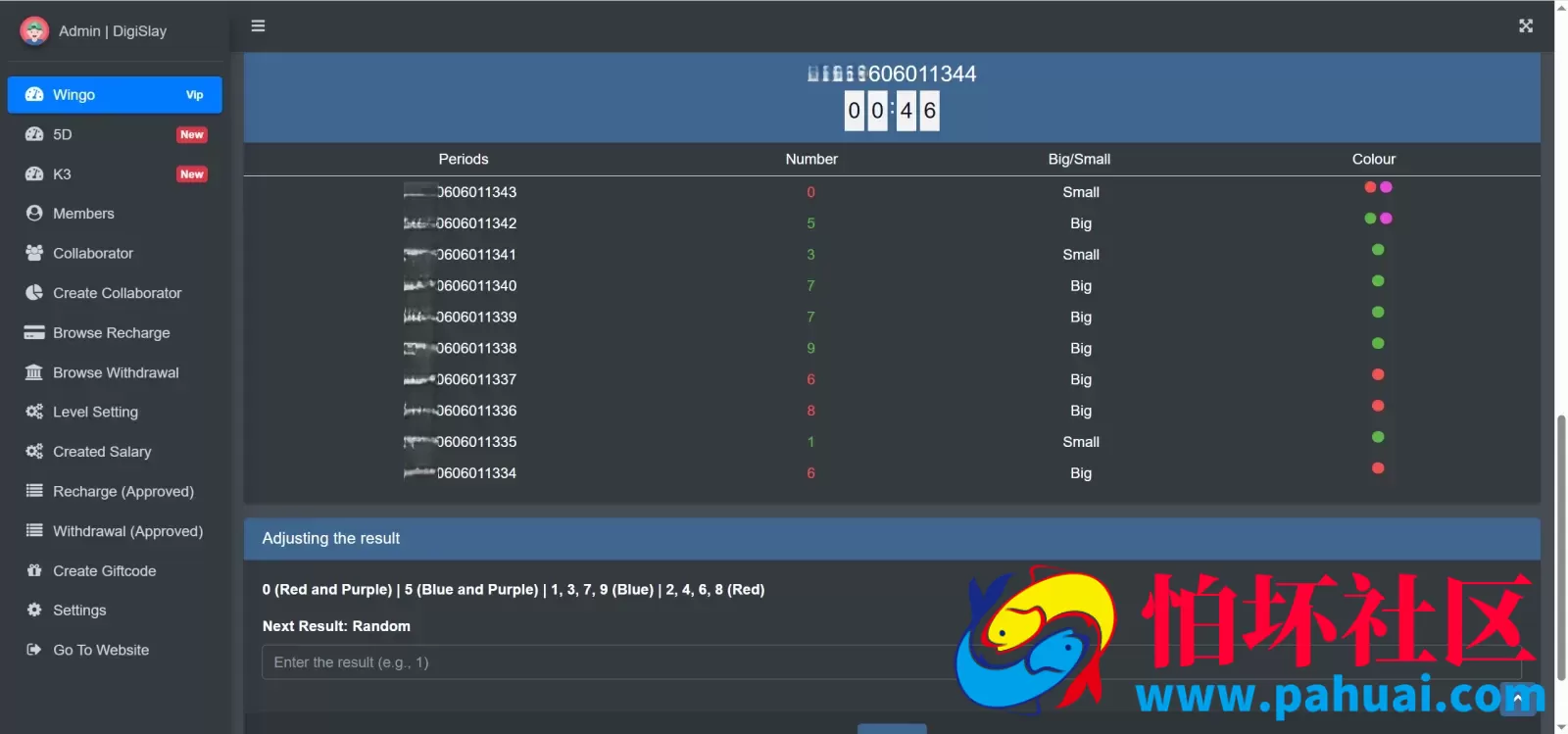Click the Go To Website exit icon
1568x734 pixels.
34,650
